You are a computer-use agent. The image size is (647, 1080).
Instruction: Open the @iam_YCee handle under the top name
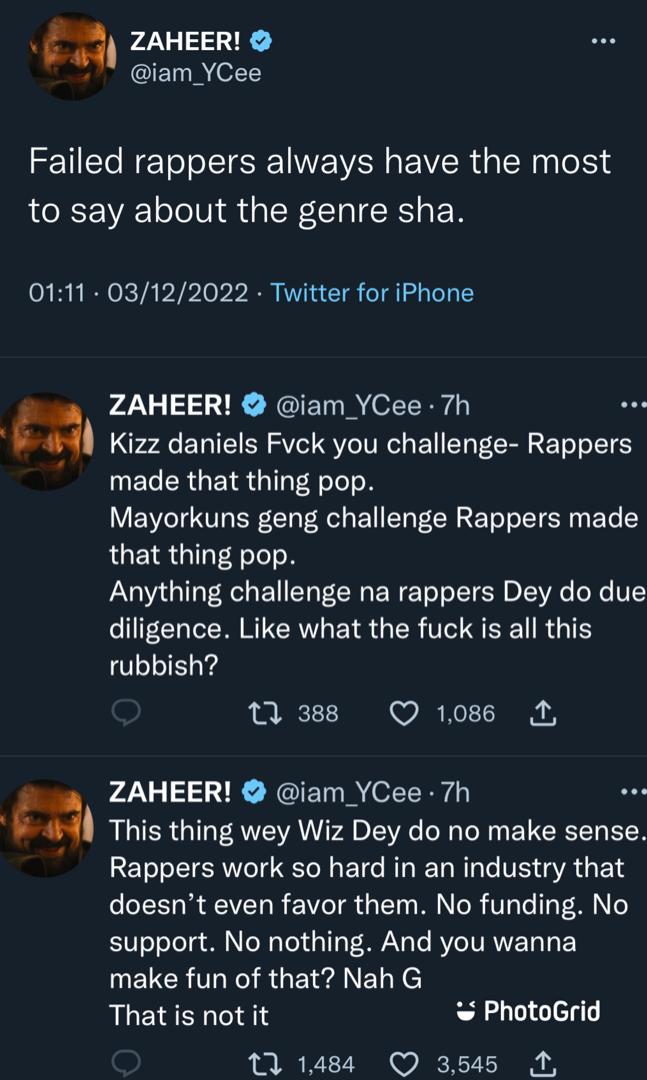tap(196, 72)
